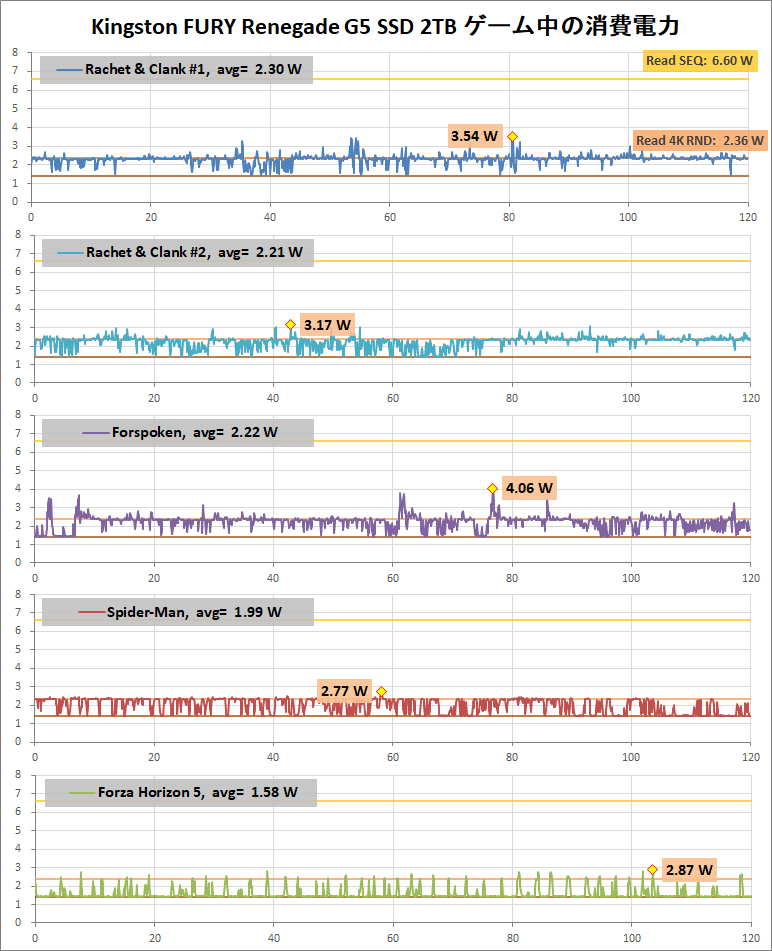Select the diamond peak marker next to 4.06 W
The height and width of the screenshot is (951, 772).
pyautogui.click(x=492, y=488)
